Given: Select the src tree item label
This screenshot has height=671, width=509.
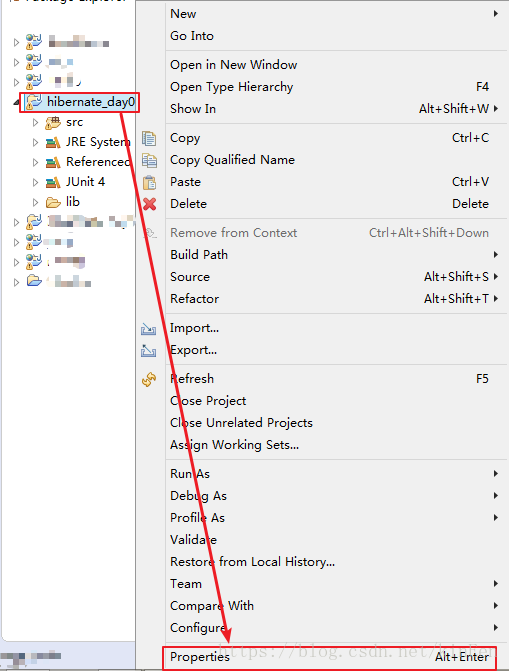Looking at the screenshot, I should tap(74, 123).
